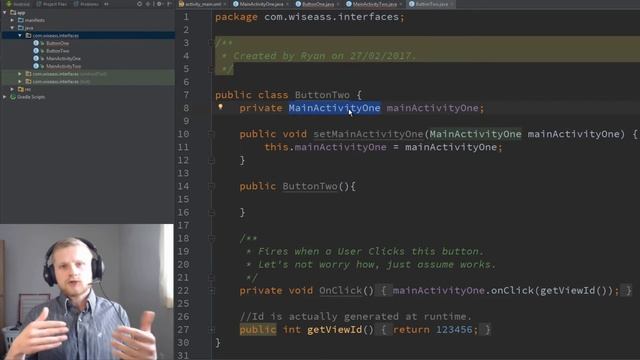The height and width of the screenshot is (360, 640).
Task: Click the comment 'Created by Ryan on 27/02/2017'
Action: pos(324,56)
